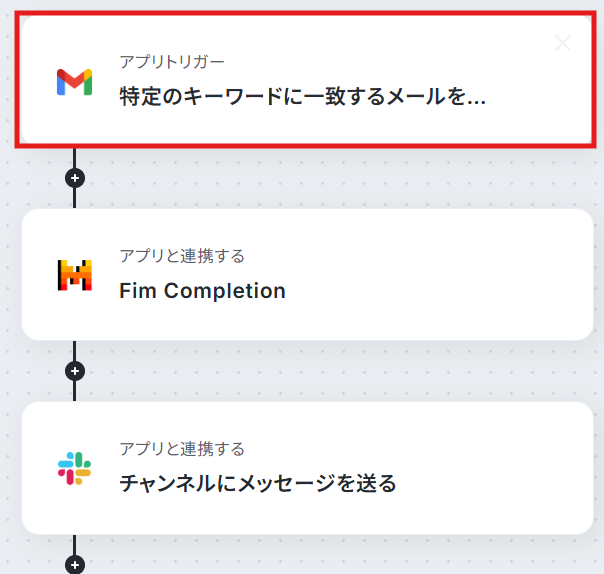Open the チャンネルにメッセージを送る step title

(x=258, y=483)
